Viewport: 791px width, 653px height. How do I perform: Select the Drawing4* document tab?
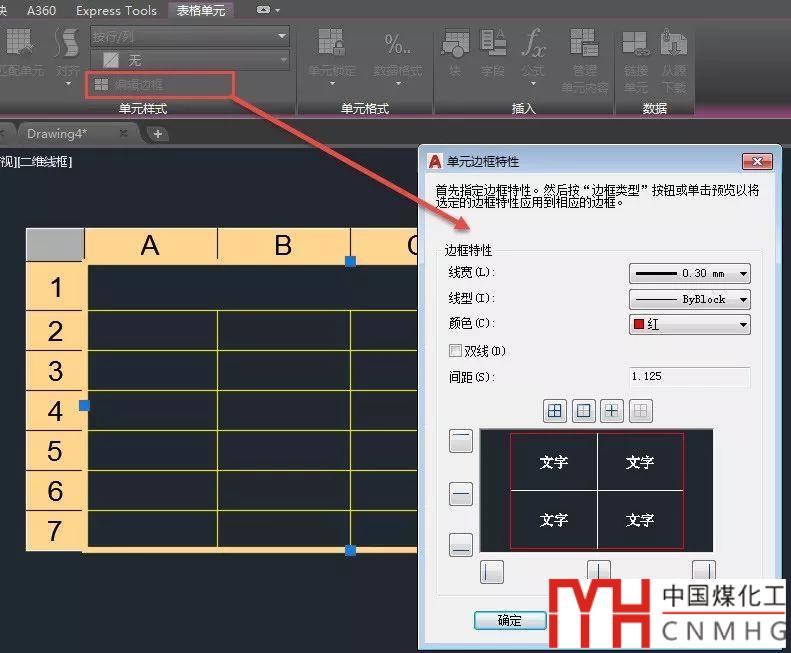(x=57, y=133)
